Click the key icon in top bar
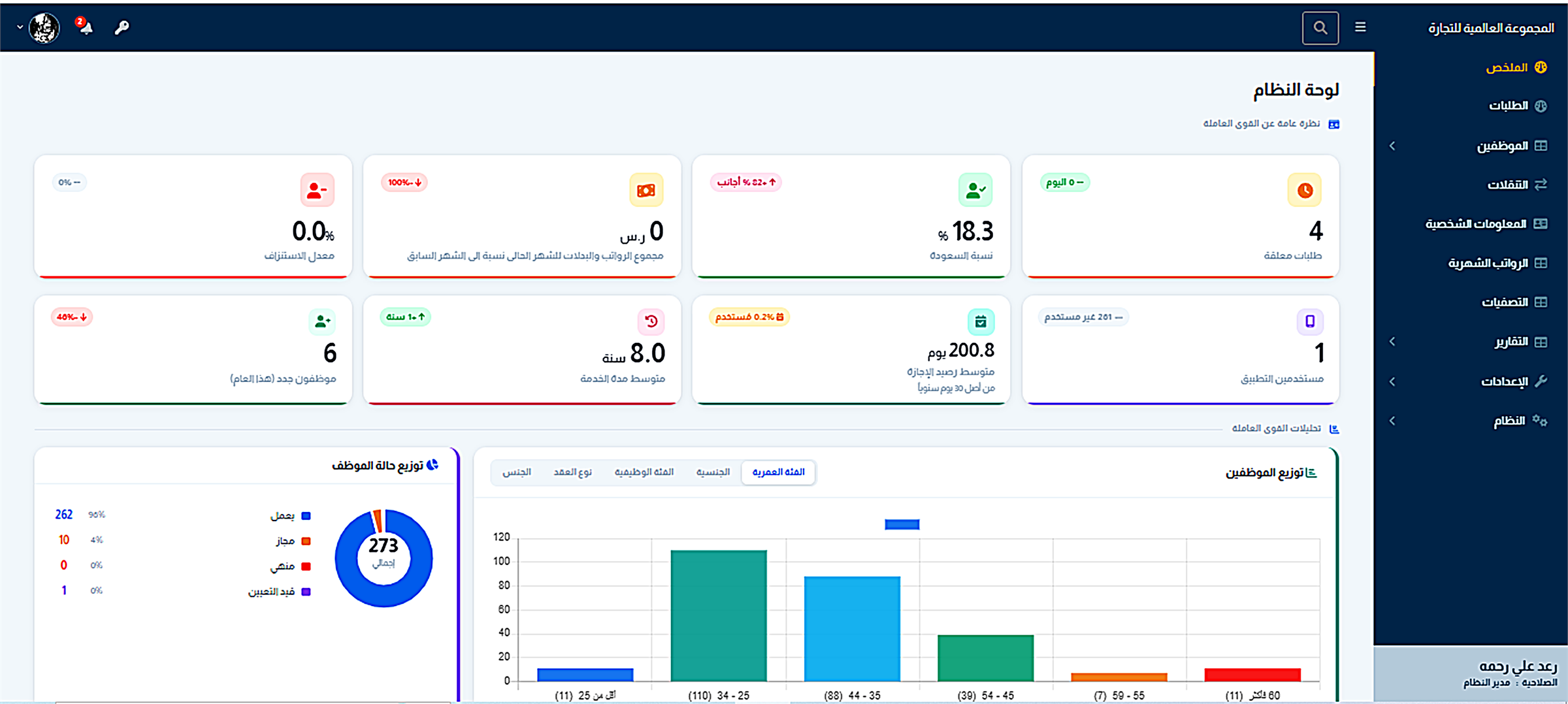 122,27
